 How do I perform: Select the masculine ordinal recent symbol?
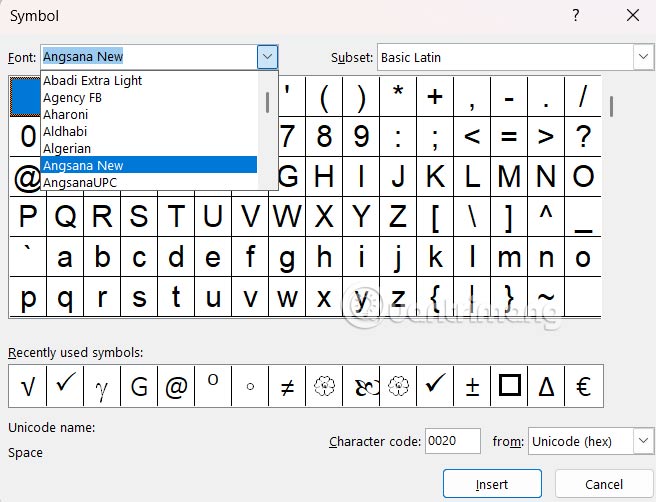[x=213, y=386]
